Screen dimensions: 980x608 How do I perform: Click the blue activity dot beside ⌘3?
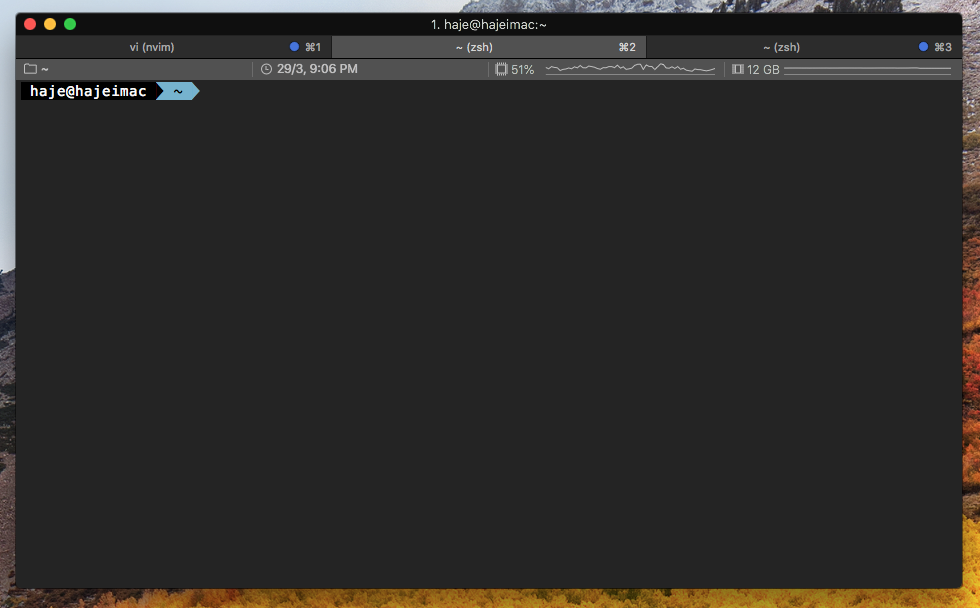coord(923,47)
